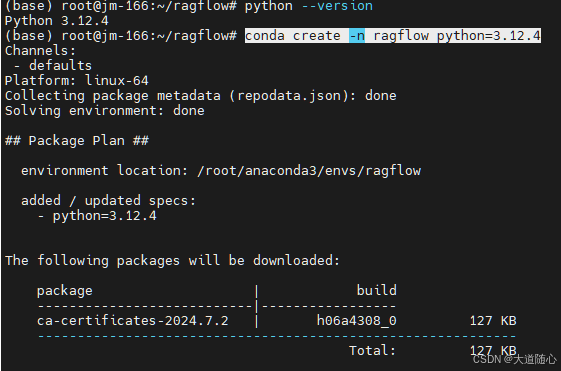Image resolution: width=561 pixels, height=371 pixels.
Task: Click the added / updated specs line
Action: coord(108,200)
